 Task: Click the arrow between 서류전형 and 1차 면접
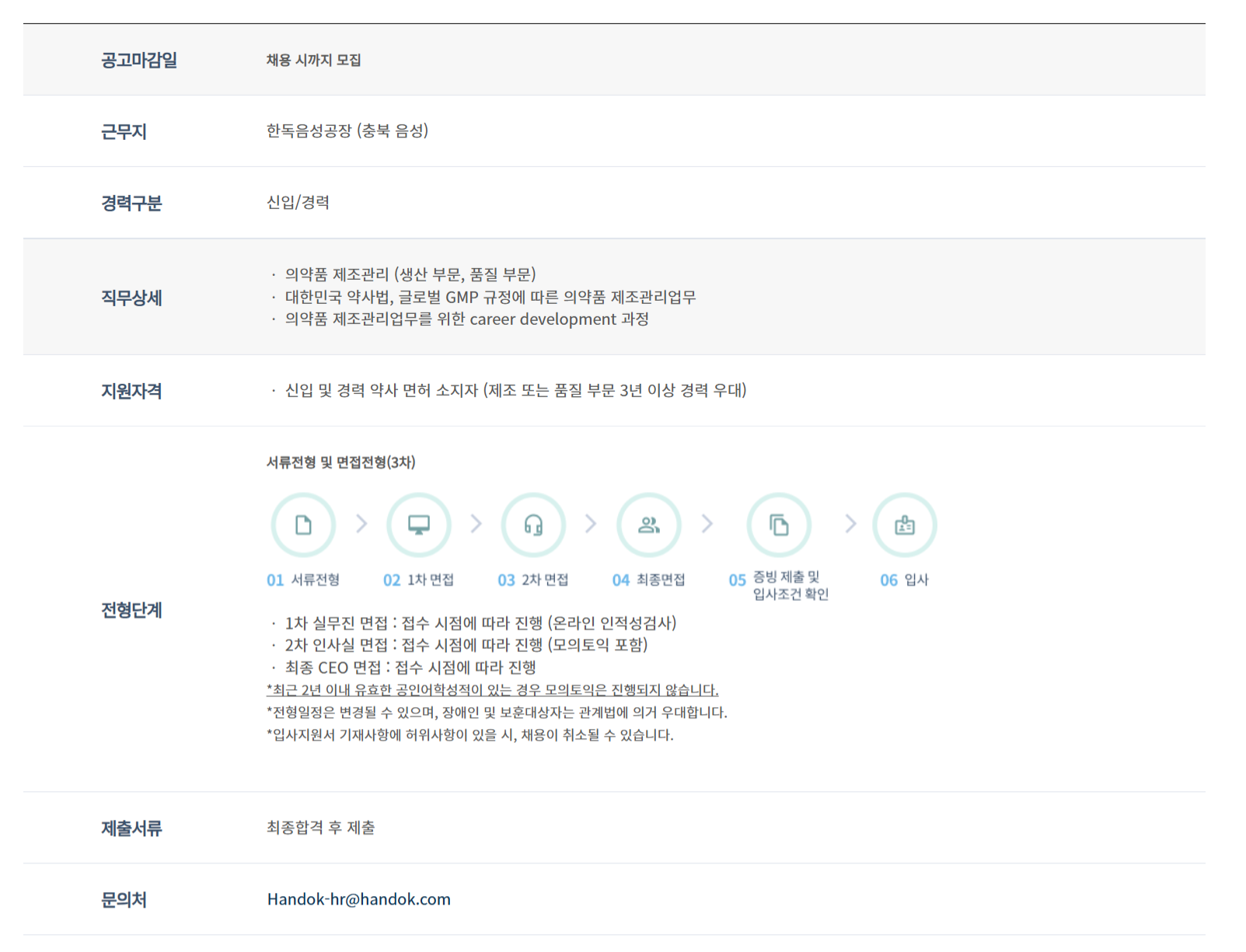click(x=361, y=524)
